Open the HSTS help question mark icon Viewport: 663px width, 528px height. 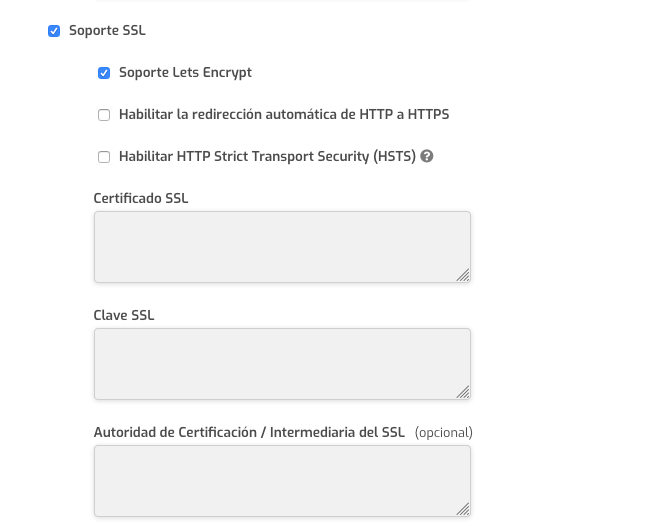[x=427, y=156]
